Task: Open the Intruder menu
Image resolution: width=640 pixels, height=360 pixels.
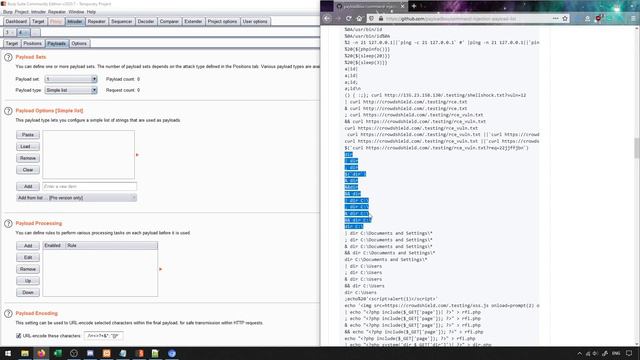Action: click(x=38, y=12)
